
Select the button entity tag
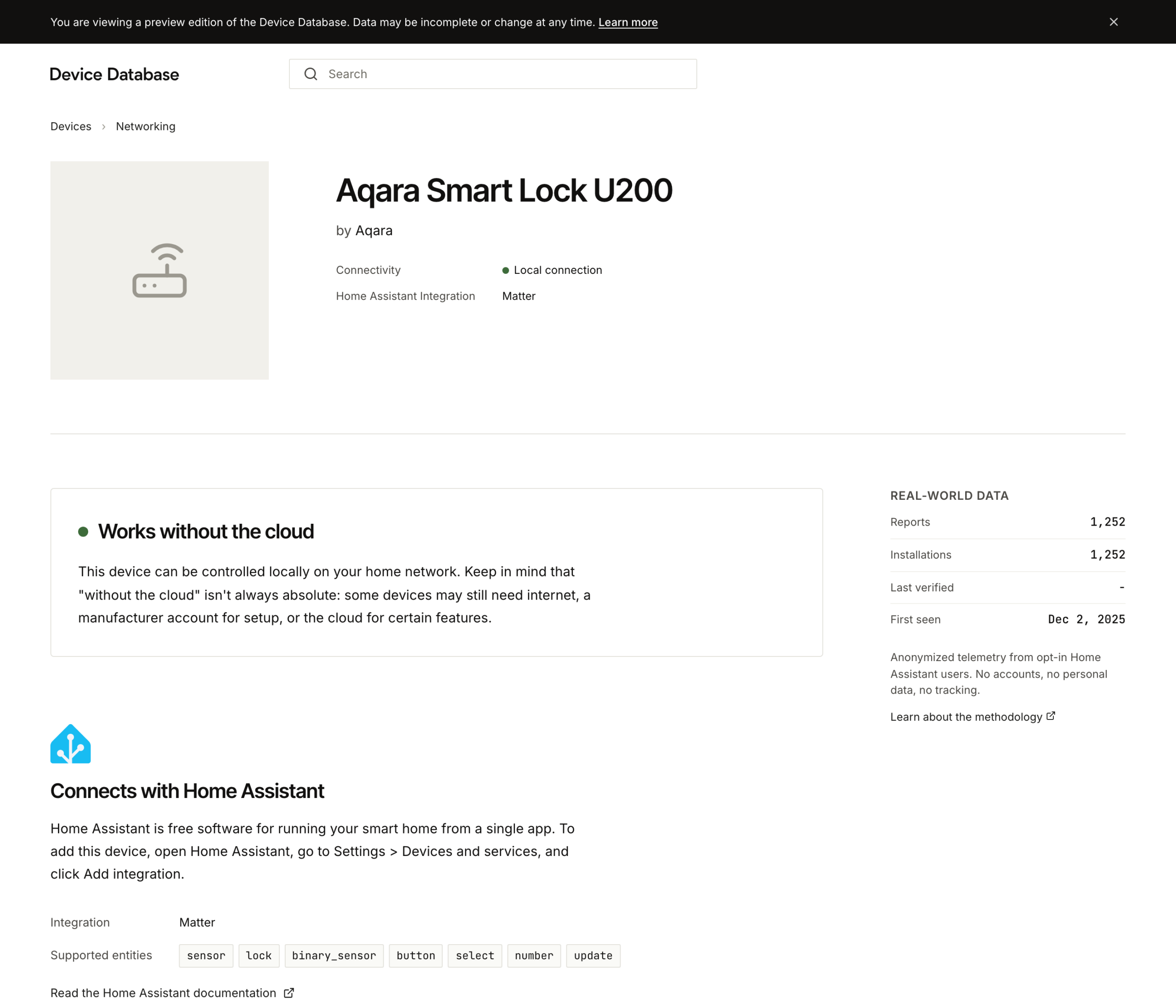415,956
